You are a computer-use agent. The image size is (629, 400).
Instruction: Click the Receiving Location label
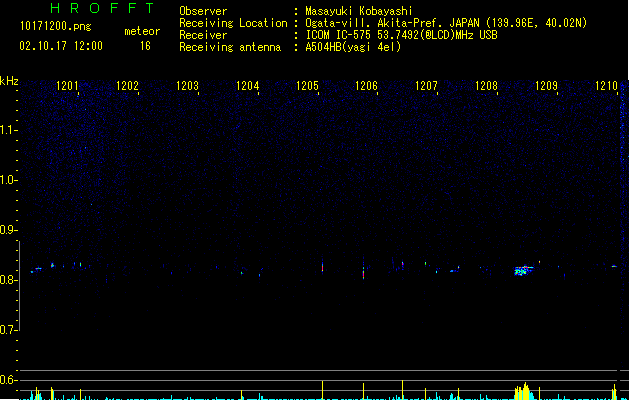coord(233,23)
